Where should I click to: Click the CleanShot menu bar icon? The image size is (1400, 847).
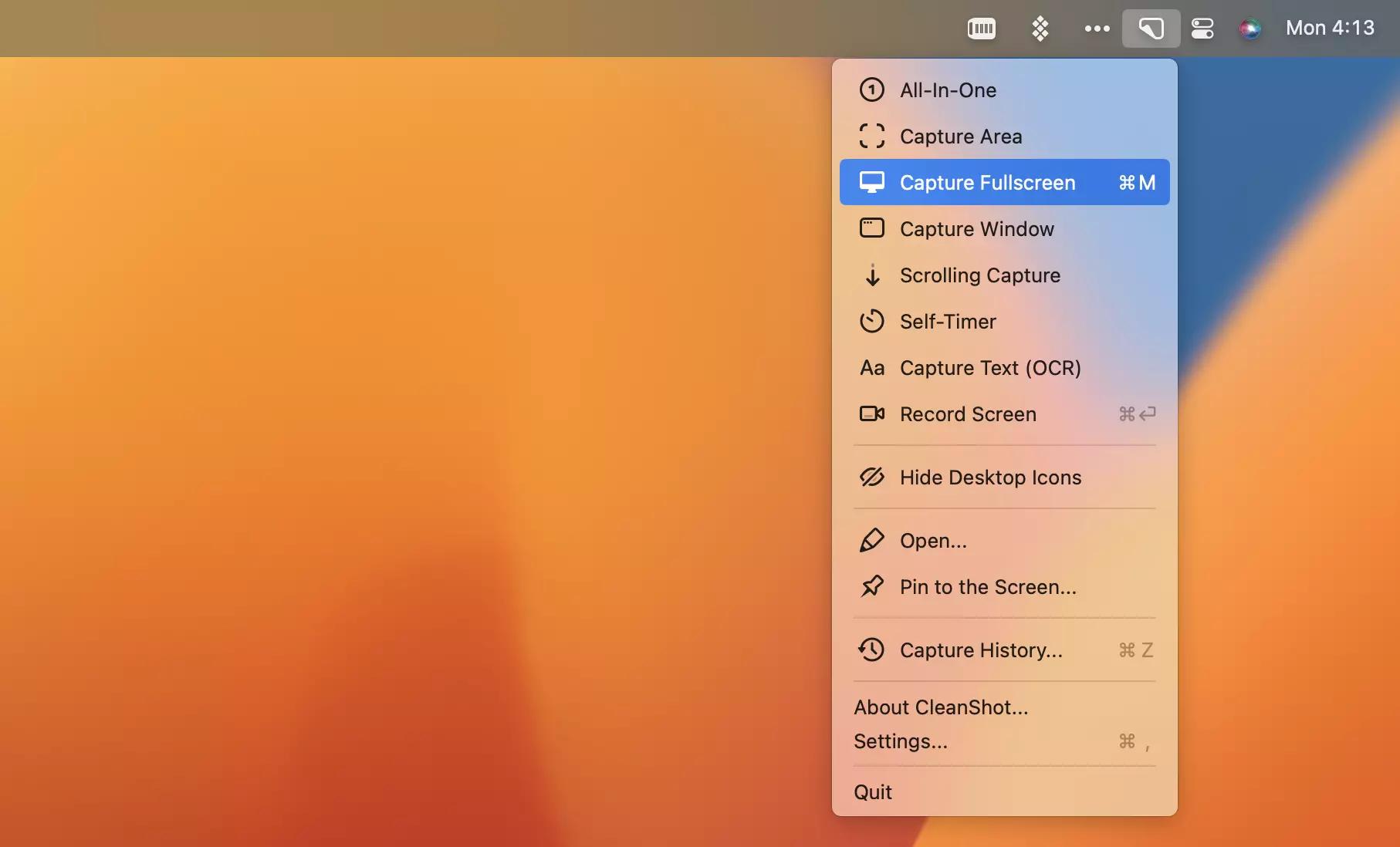point(1151,29)
